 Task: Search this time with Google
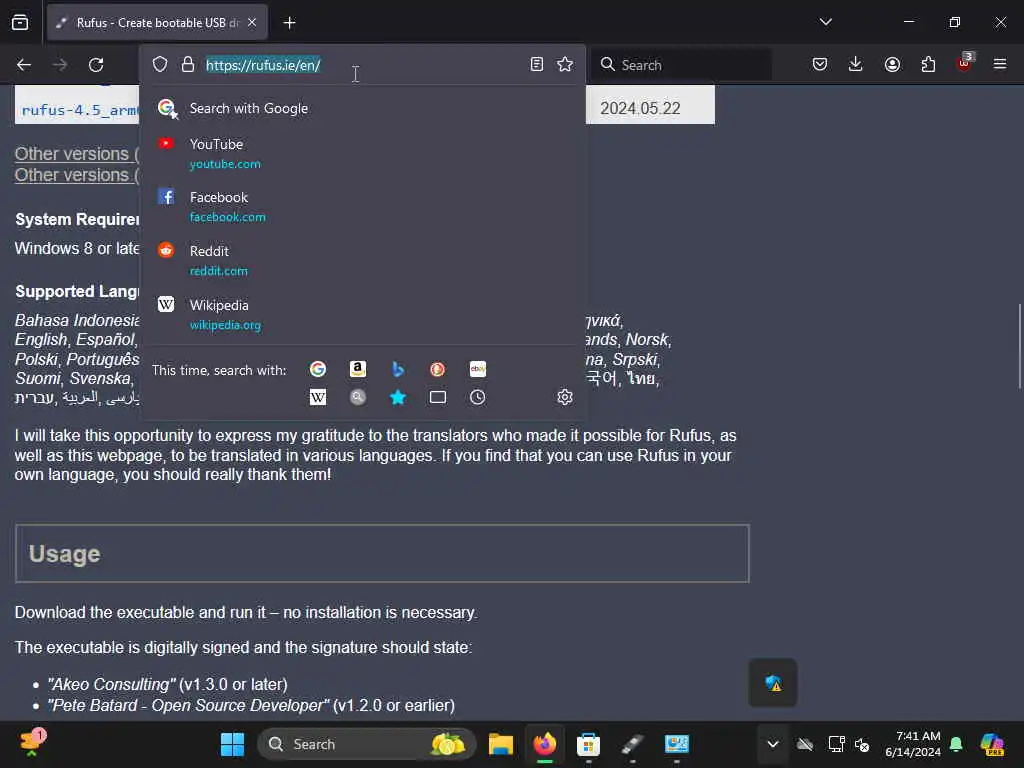(318, 370)
